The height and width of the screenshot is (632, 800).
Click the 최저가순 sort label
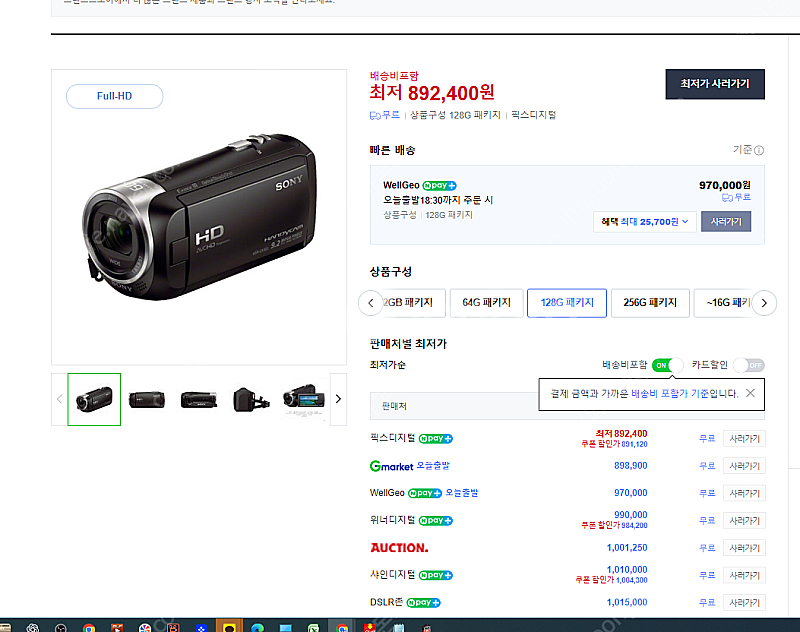[x=388, y=365]
